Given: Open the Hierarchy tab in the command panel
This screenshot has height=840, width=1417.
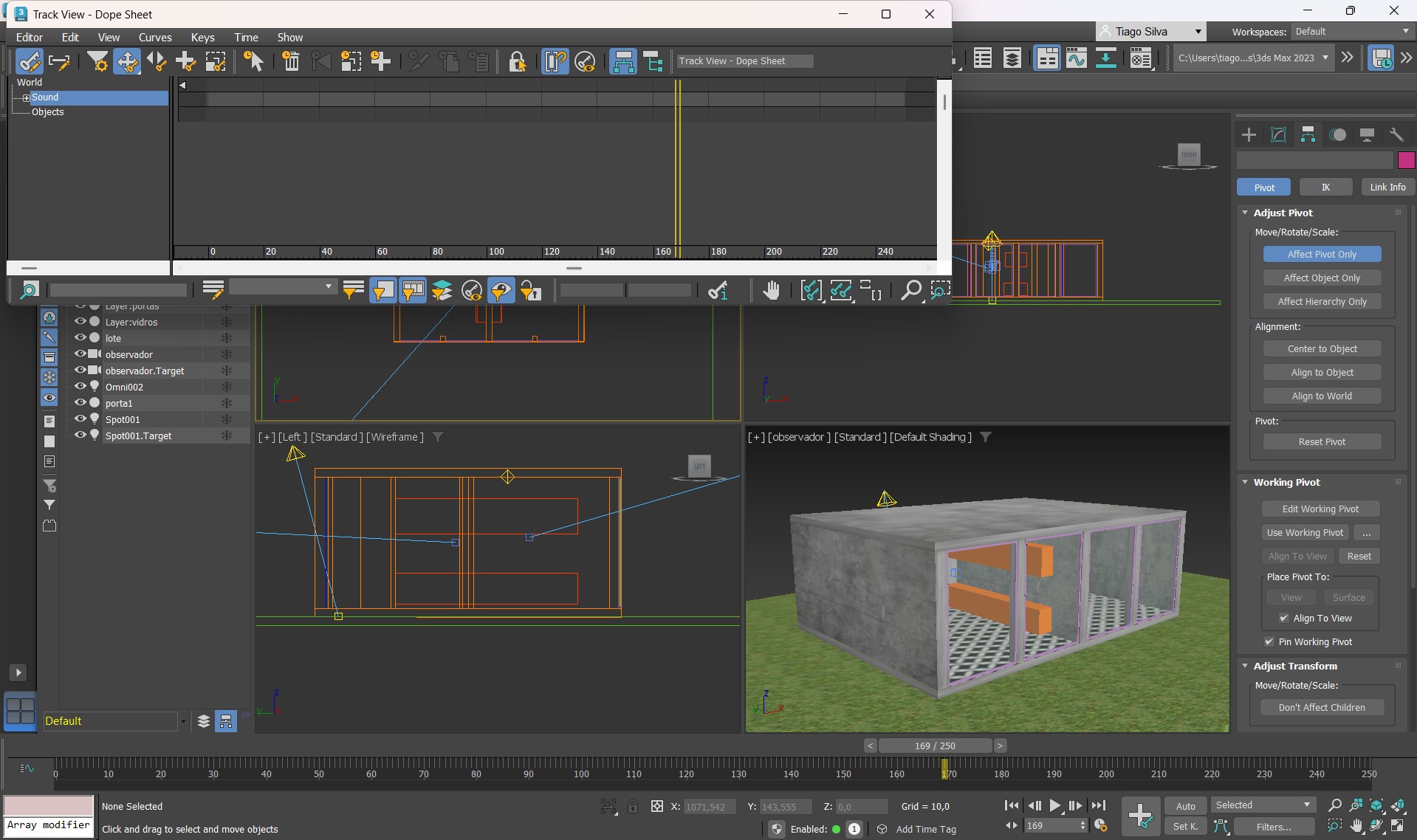Looking at the screenshot, I should (1308, 134).
